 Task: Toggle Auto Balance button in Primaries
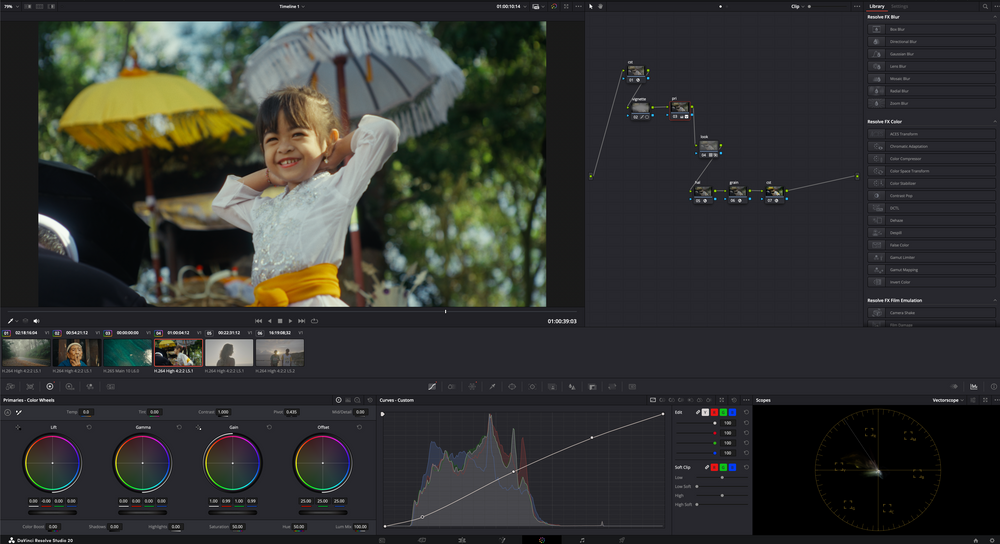[8, 412]
